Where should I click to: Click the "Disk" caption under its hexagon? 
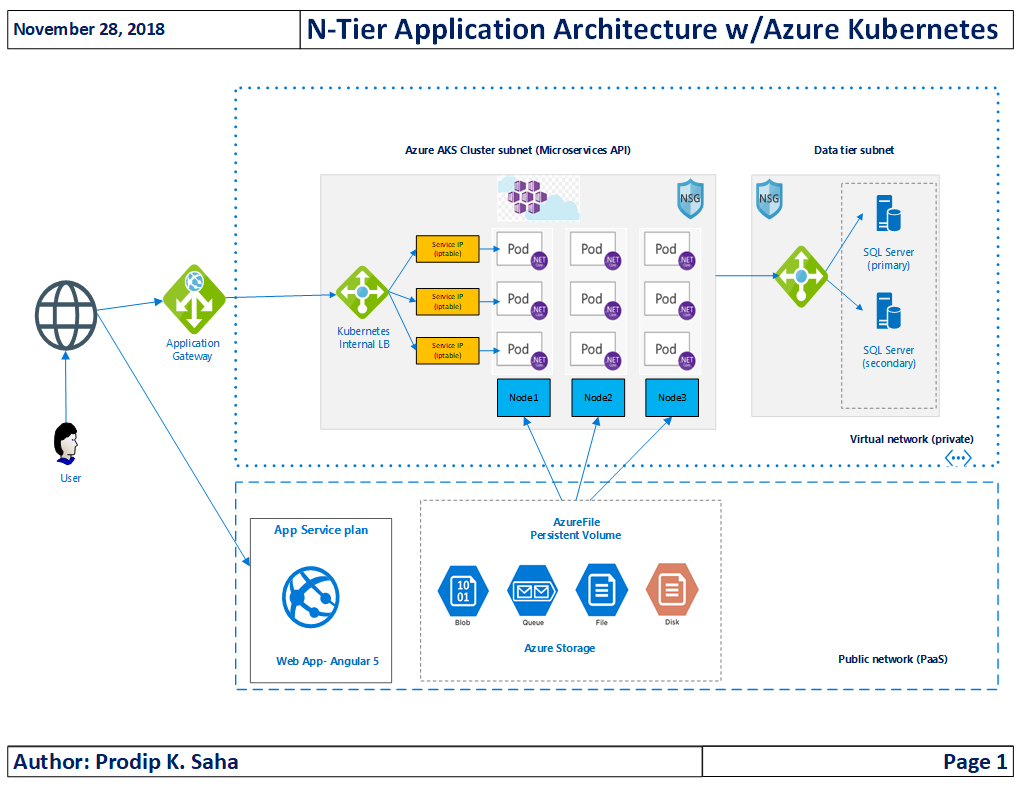point(672,622)
